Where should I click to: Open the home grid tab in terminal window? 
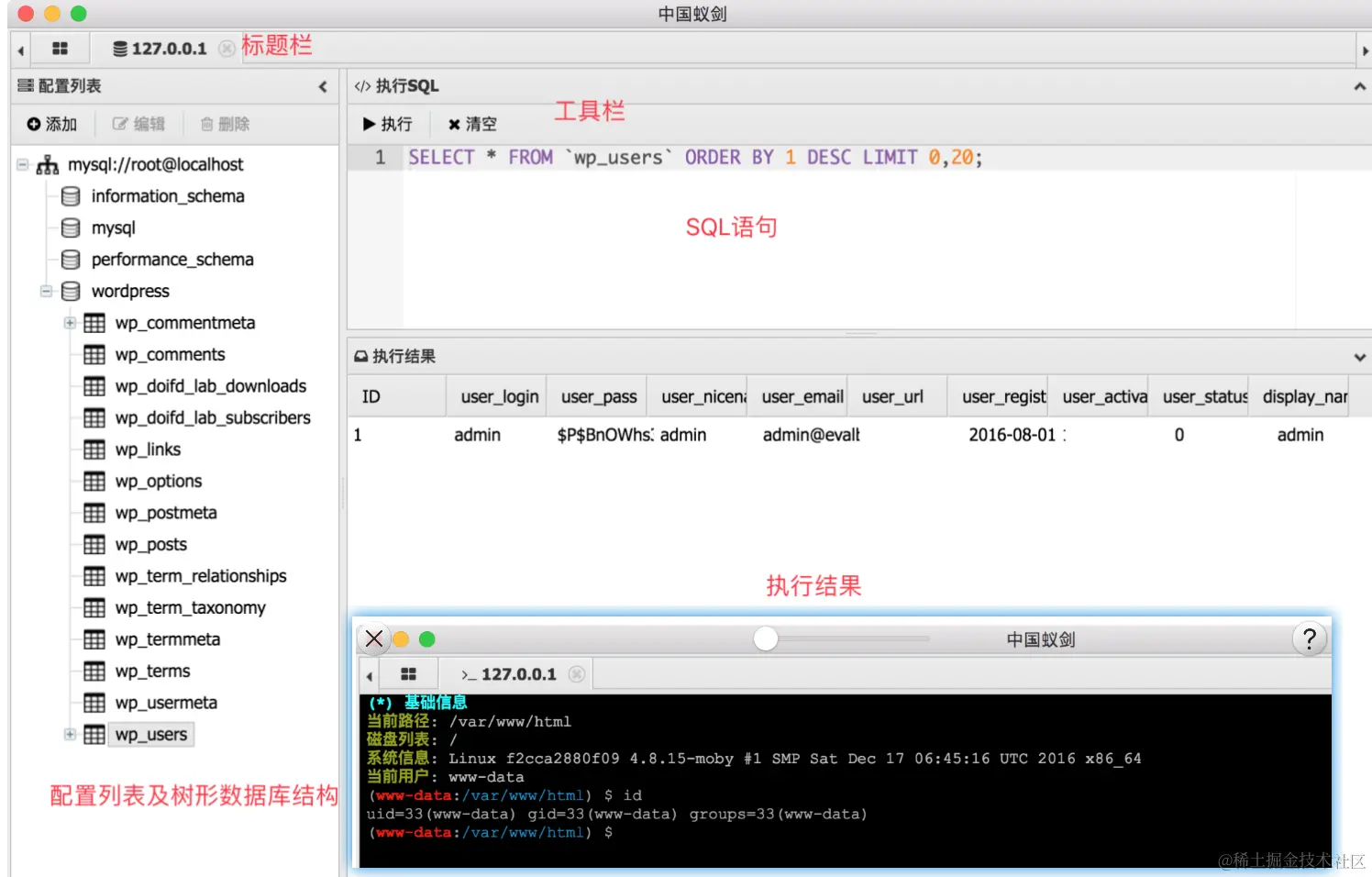(408, 674)
